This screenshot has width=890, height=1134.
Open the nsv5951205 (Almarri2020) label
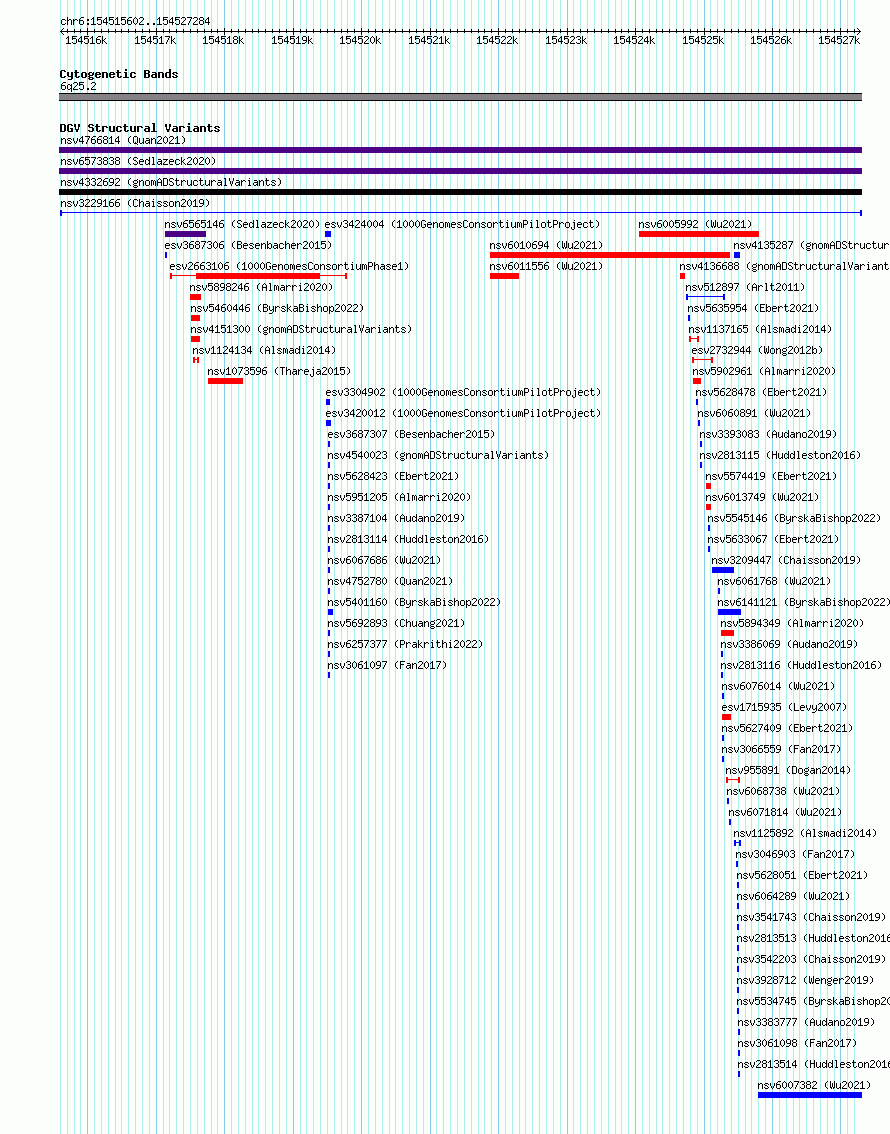[399, 497]
